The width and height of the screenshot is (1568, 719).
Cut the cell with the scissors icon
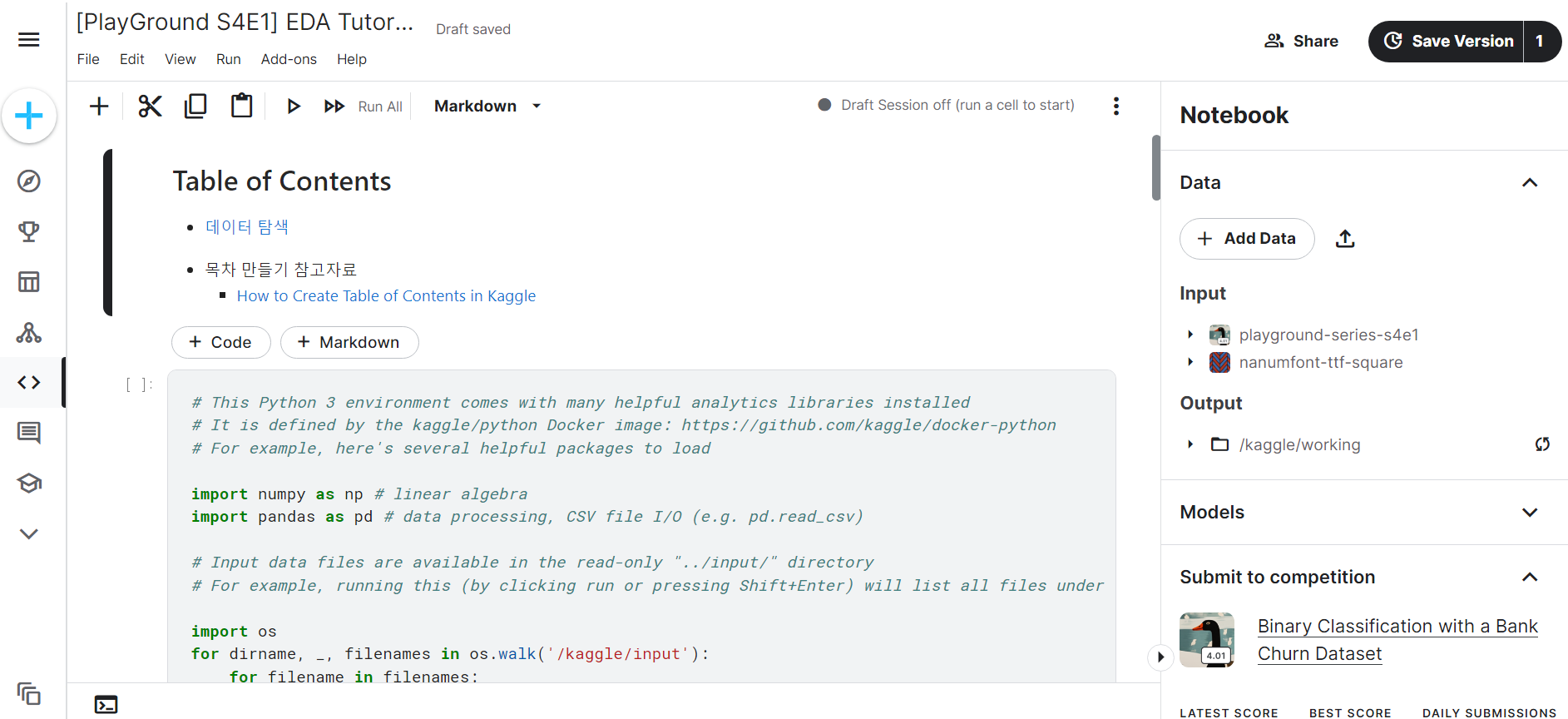point(150,106)
